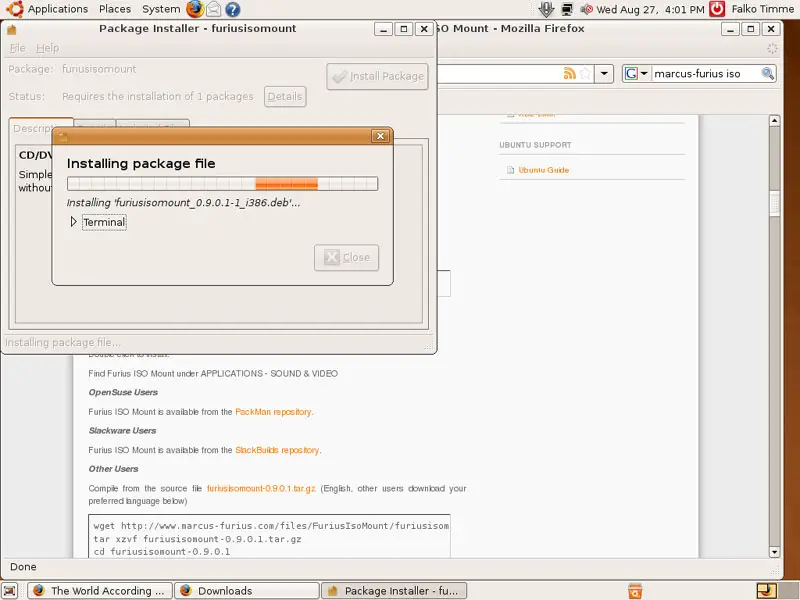Click the clock showing Wed Aug 27
Image resolution: width=800 pixels, height=600 pixels.
pyautogui.click(x=650, y=9)
